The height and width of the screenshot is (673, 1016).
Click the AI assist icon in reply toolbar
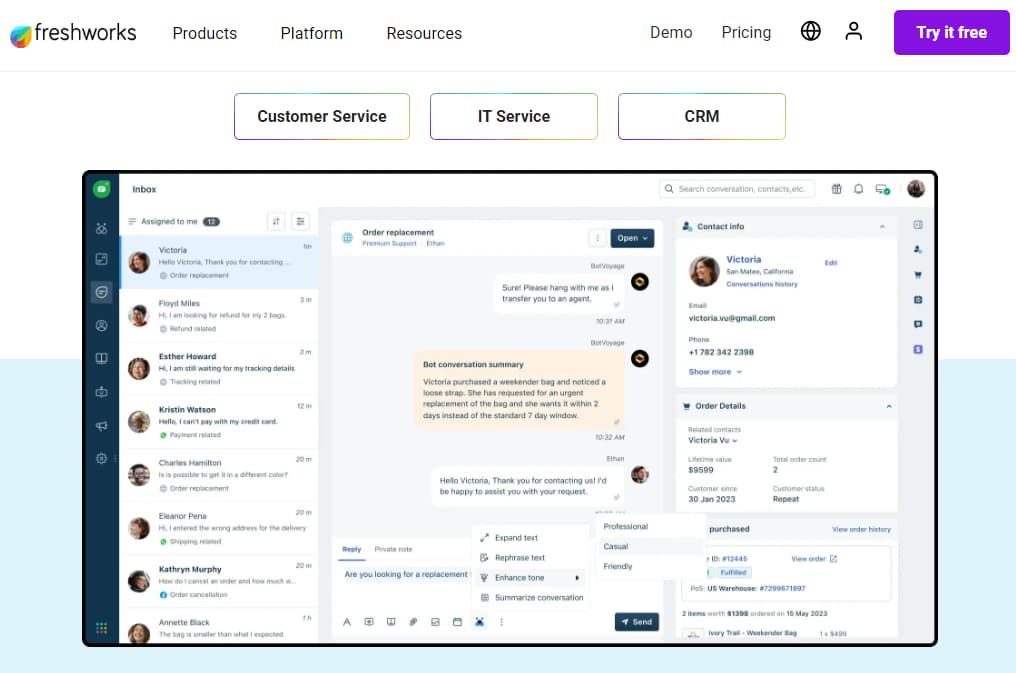[x=479, y=622]
